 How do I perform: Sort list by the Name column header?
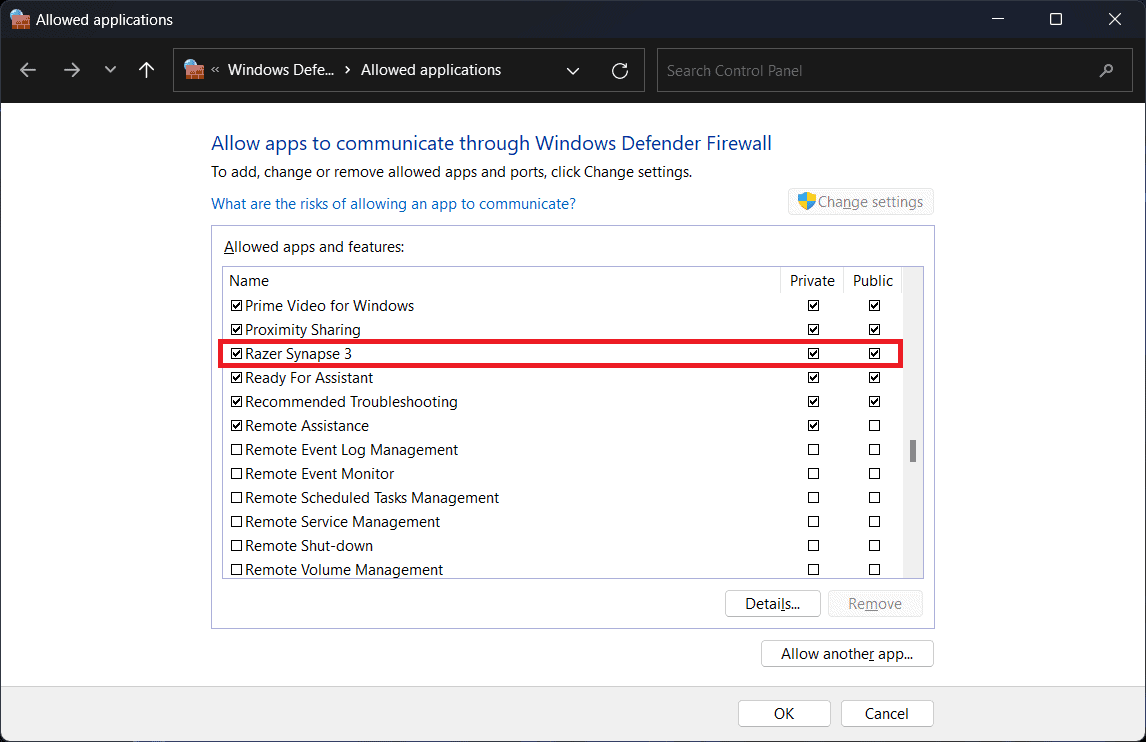click(502, 281)
